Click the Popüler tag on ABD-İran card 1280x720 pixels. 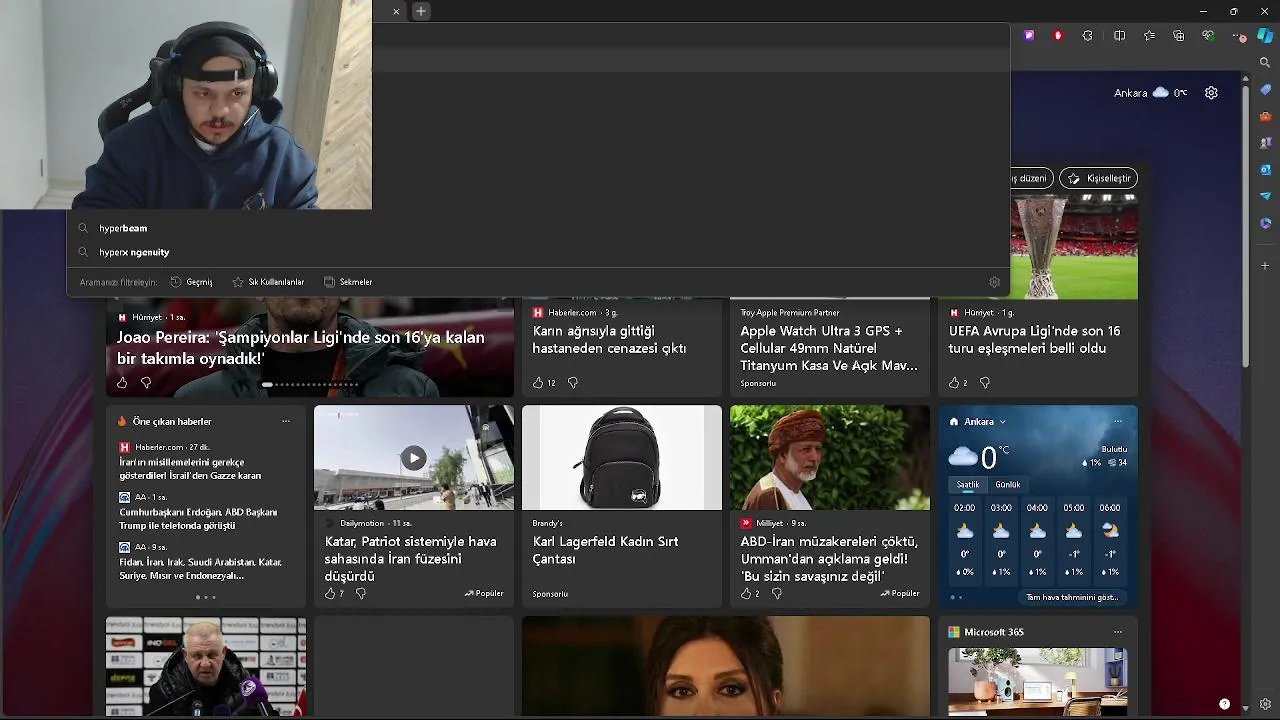[x=900, y=594]
